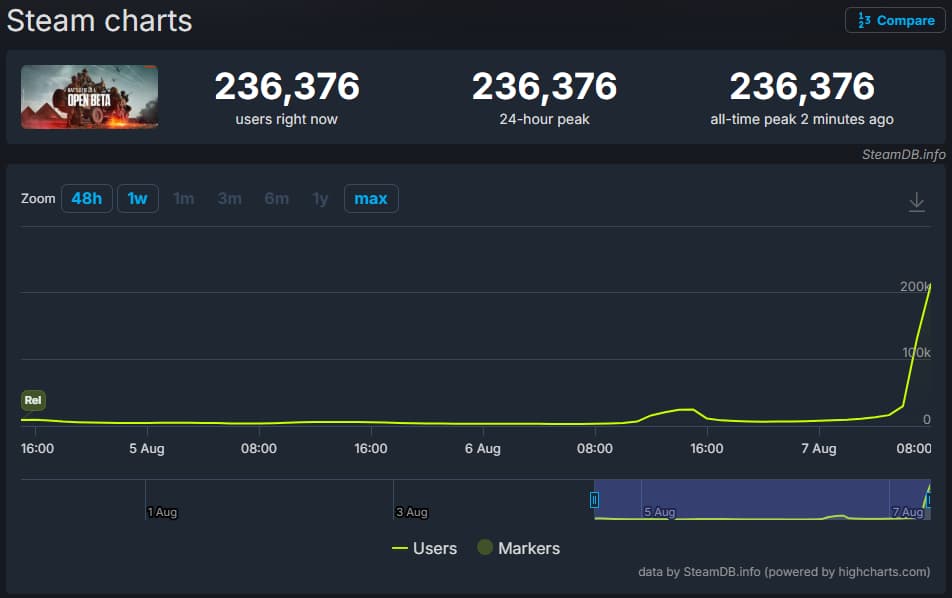This screenshot has height=598, width=952.
Task: Click the Open Beta game thumbnail
Action: pos(89,97)
